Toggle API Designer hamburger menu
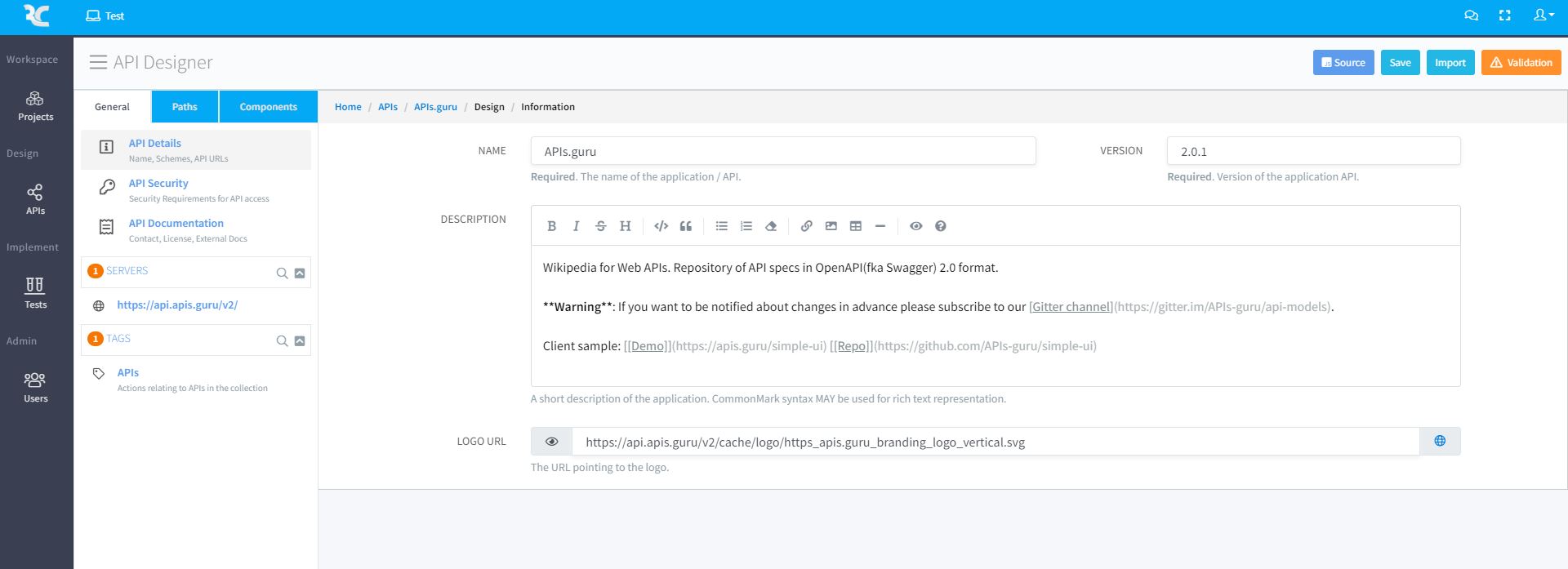This screenshot has height=569, width=1568. [x=98, y=62]
